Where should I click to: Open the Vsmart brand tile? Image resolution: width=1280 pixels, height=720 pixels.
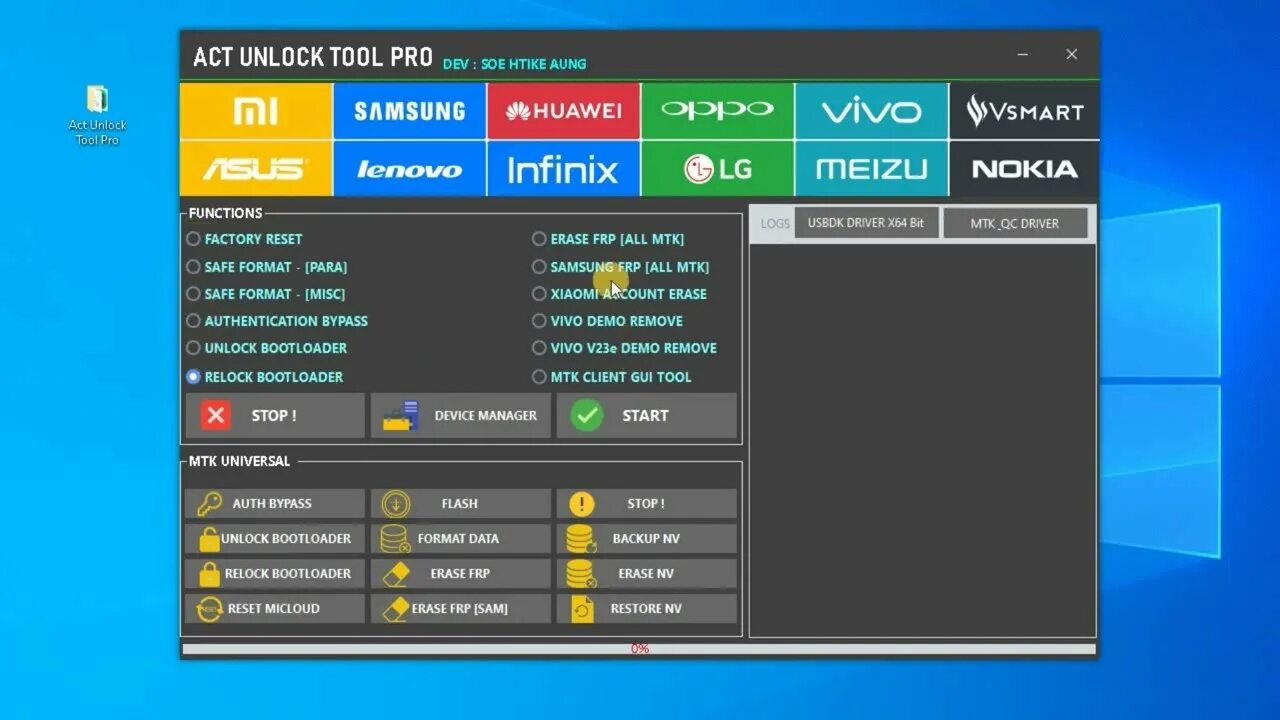tap(1024, 111)
